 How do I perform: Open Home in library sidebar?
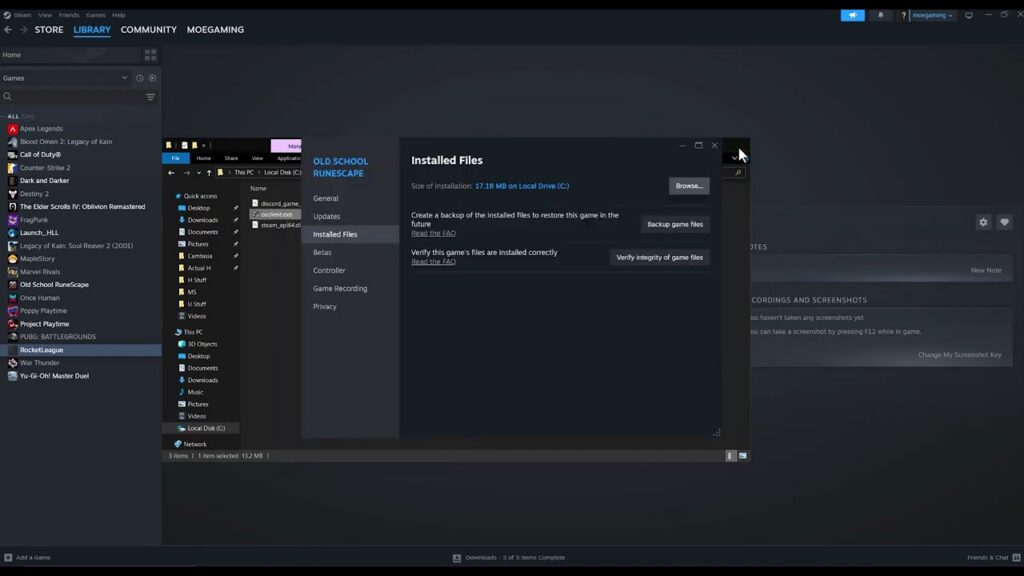(70, 55)
